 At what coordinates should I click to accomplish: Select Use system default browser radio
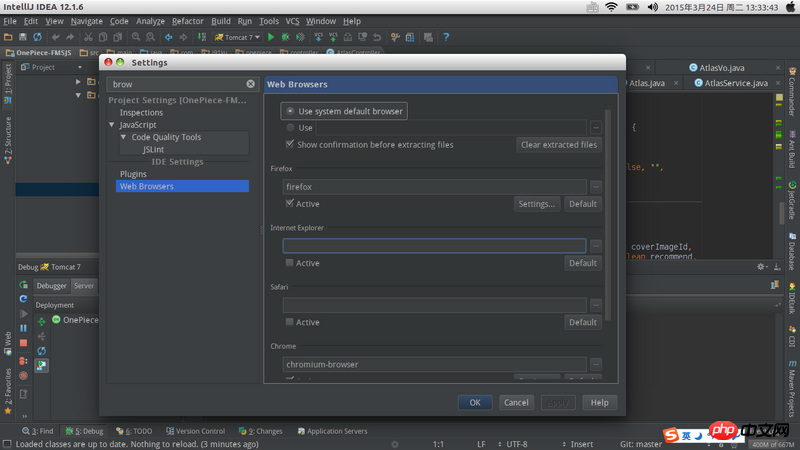(290, 111)
